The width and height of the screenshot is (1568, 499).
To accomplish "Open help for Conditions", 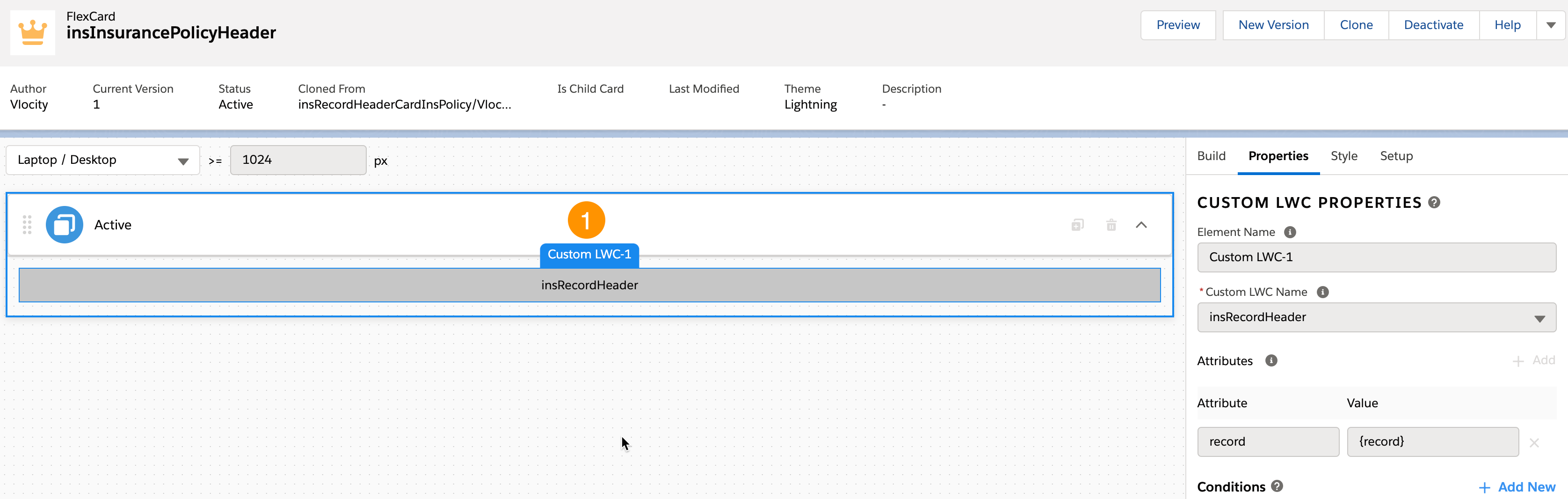I will click(x=1277, y=485).
